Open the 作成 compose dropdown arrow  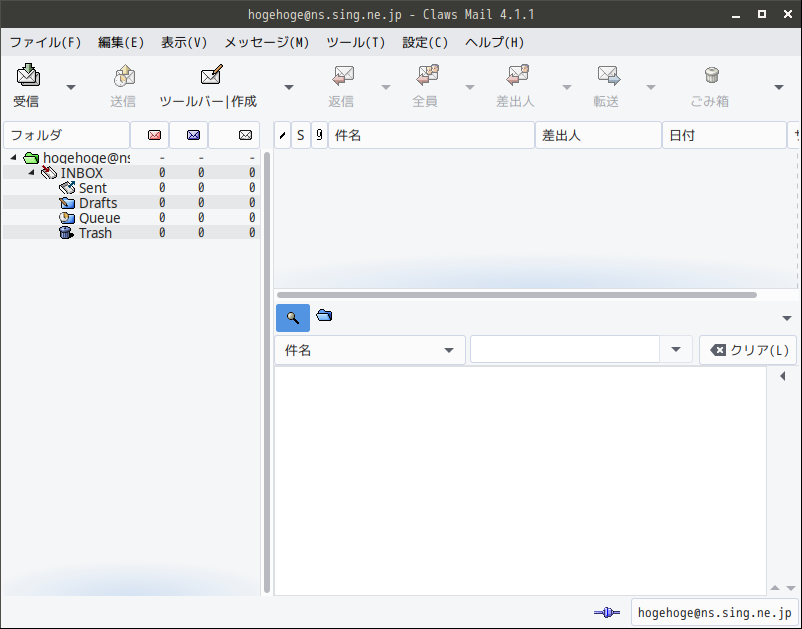pyautogui.click(x=289, y=87)
